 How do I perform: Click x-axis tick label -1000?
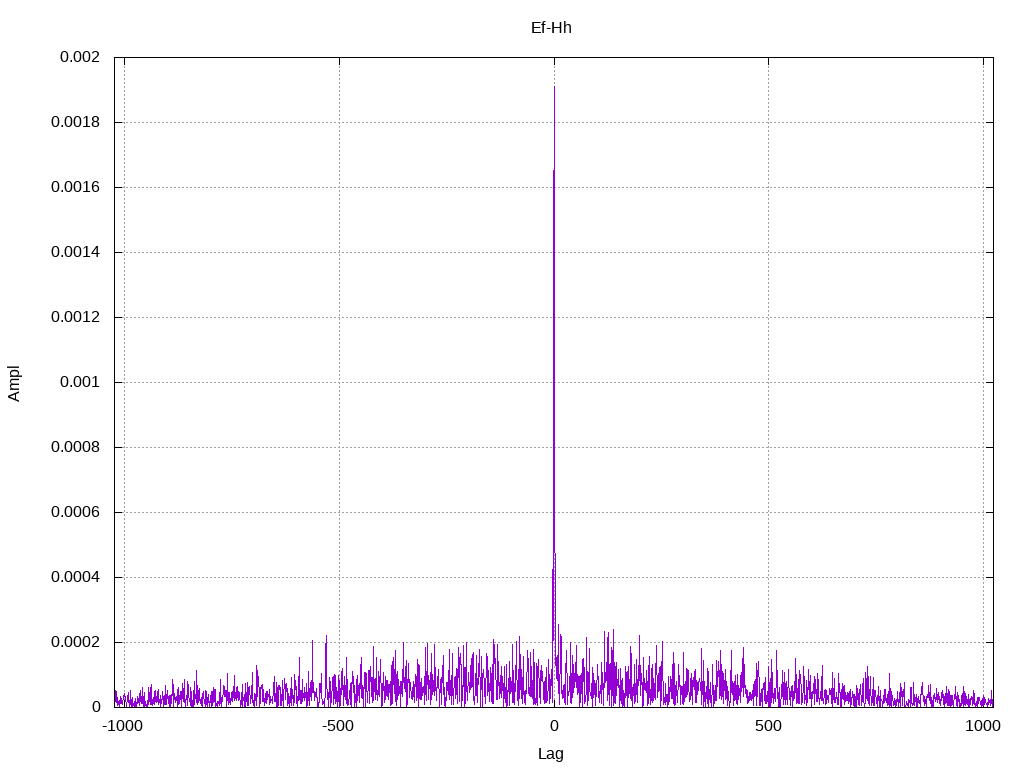click(x=122, y=726)
